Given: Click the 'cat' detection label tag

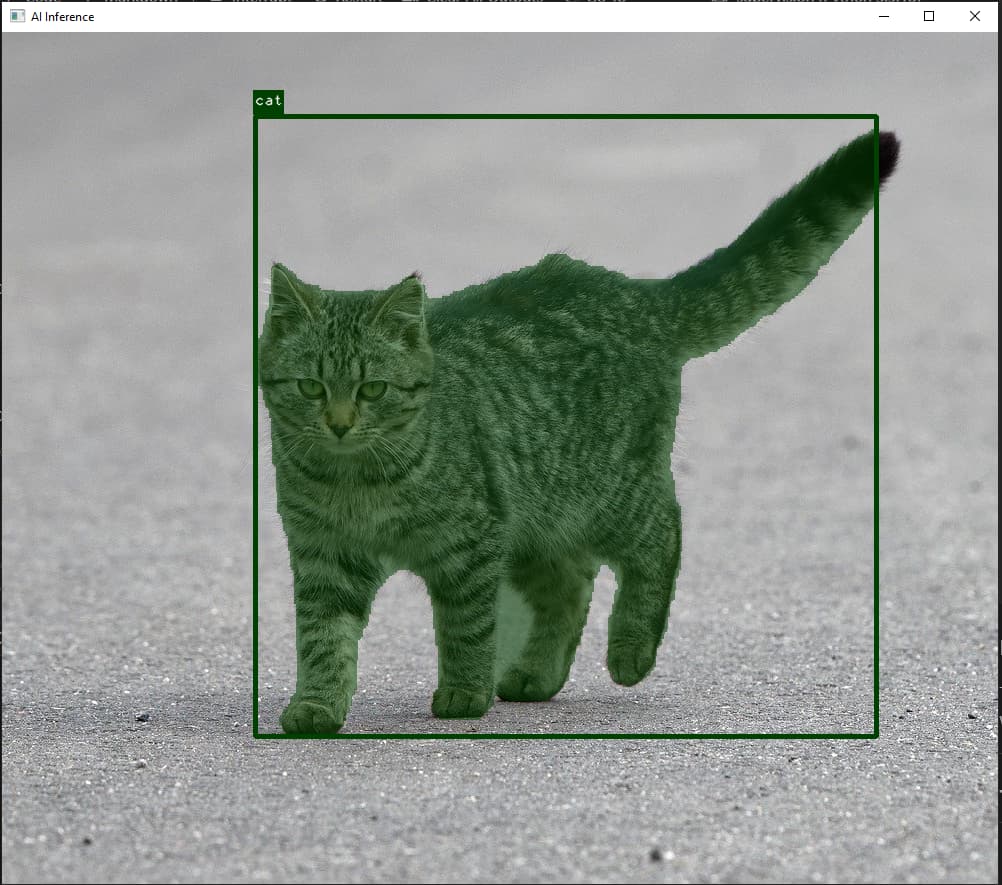Looking at the screenshot, I should click(268, 101).
